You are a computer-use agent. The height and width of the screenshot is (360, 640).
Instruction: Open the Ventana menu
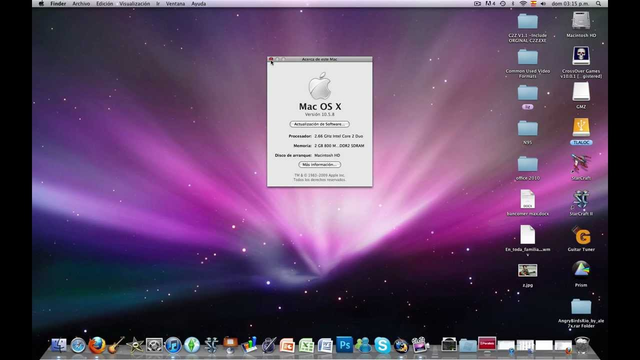pos(176,4)
